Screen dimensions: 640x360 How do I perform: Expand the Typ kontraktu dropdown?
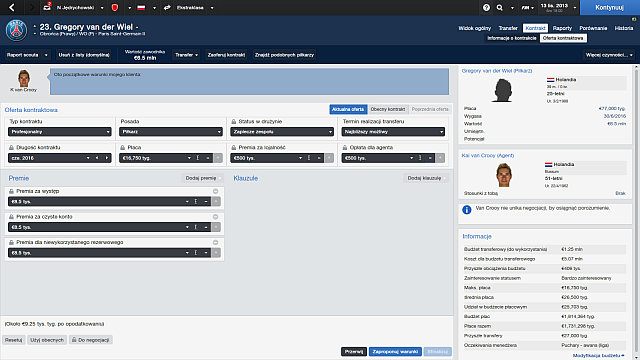coord(60,132)
